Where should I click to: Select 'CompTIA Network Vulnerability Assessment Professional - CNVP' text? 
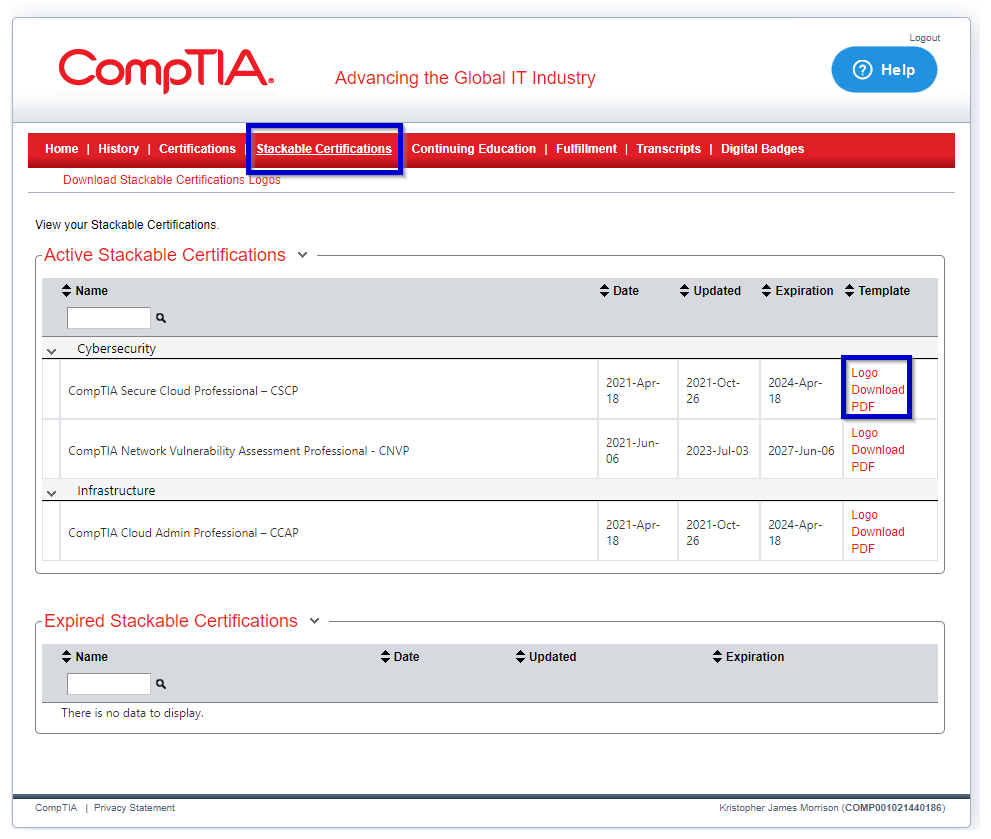[239, 451]
